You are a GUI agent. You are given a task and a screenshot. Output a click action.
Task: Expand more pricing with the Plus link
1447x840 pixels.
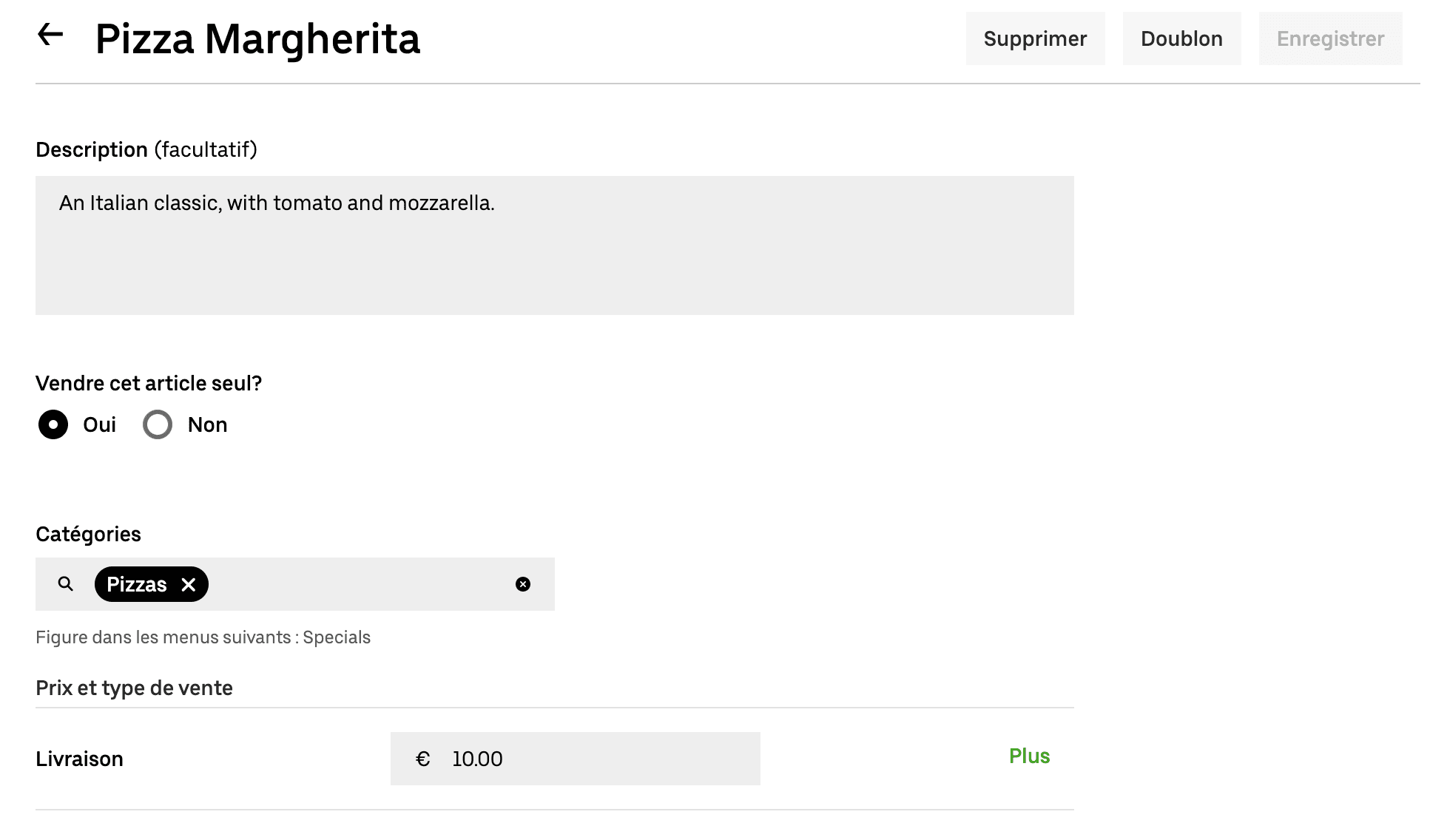click(x=1029, y=756)
